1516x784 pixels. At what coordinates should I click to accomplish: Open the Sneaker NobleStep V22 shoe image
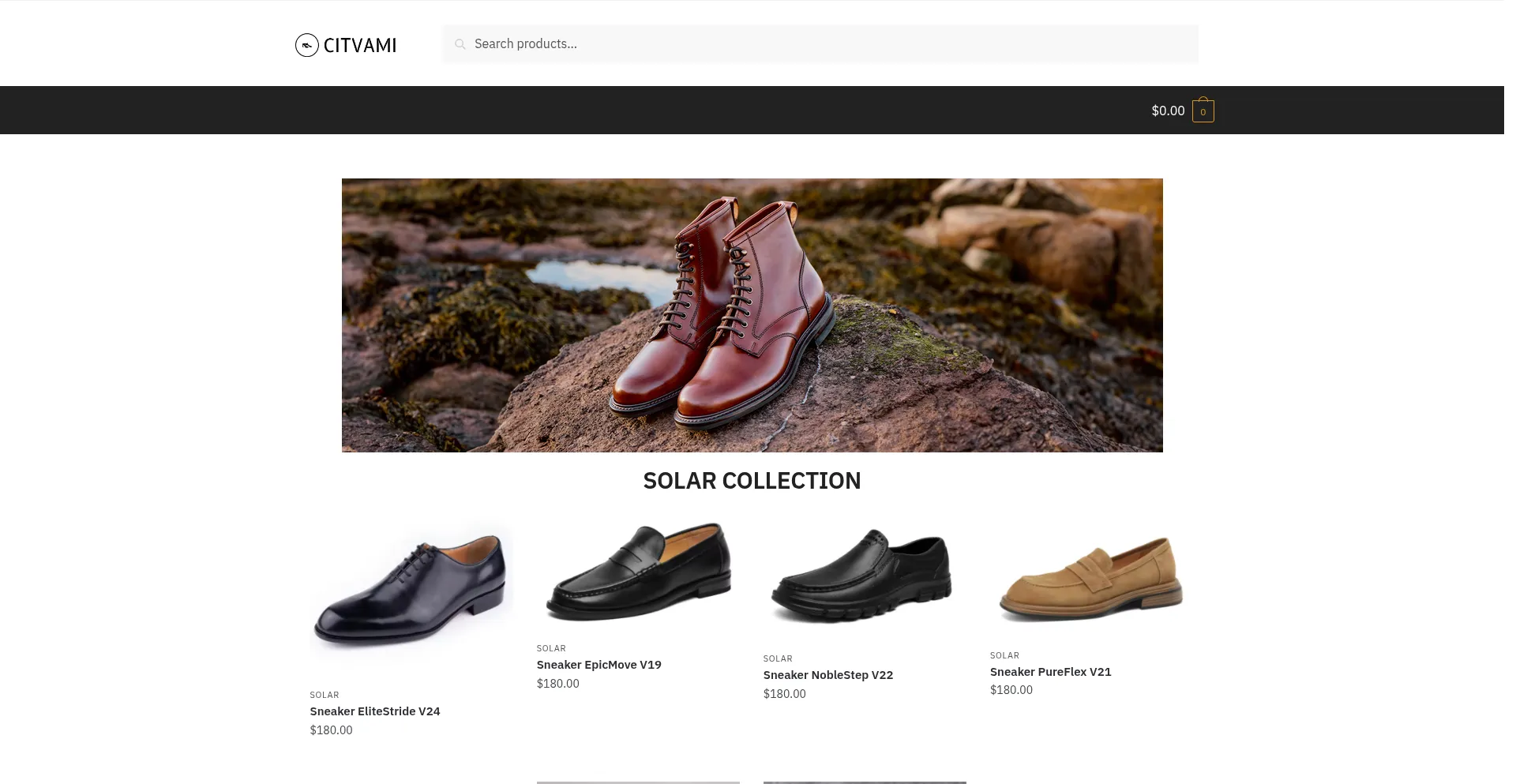coord(864,576)
